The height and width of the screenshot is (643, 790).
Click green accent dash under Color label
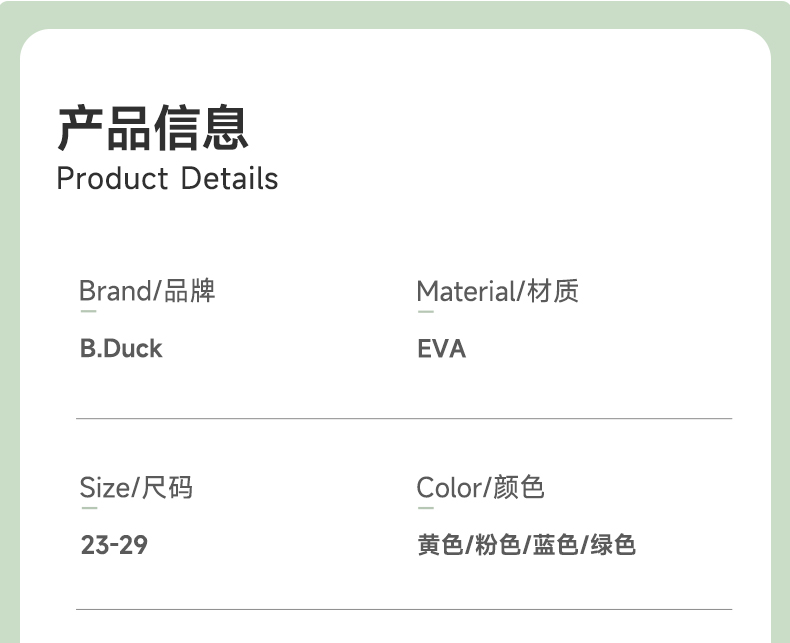tap(425, 509)
